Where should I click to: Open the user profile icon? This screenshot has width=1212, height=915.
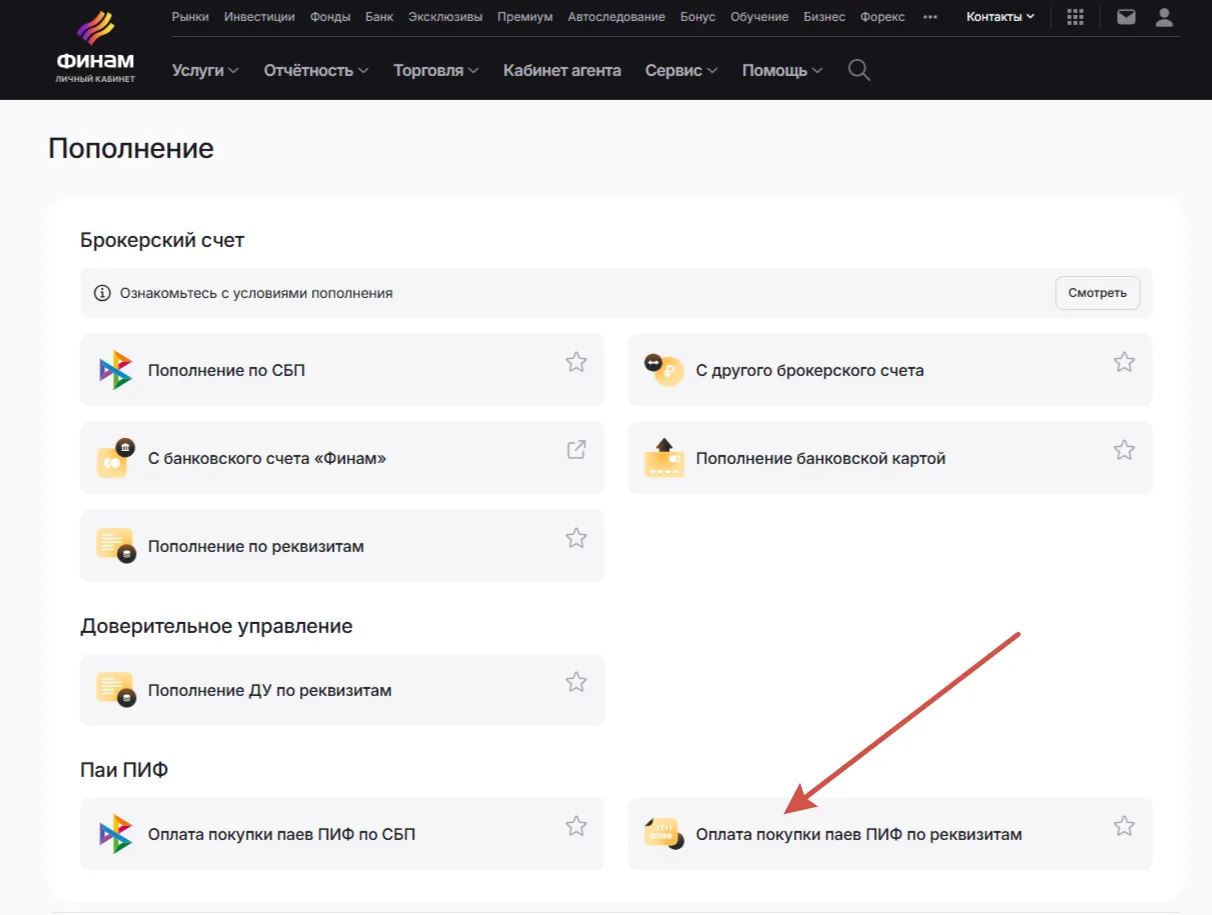click(1164, 17)
